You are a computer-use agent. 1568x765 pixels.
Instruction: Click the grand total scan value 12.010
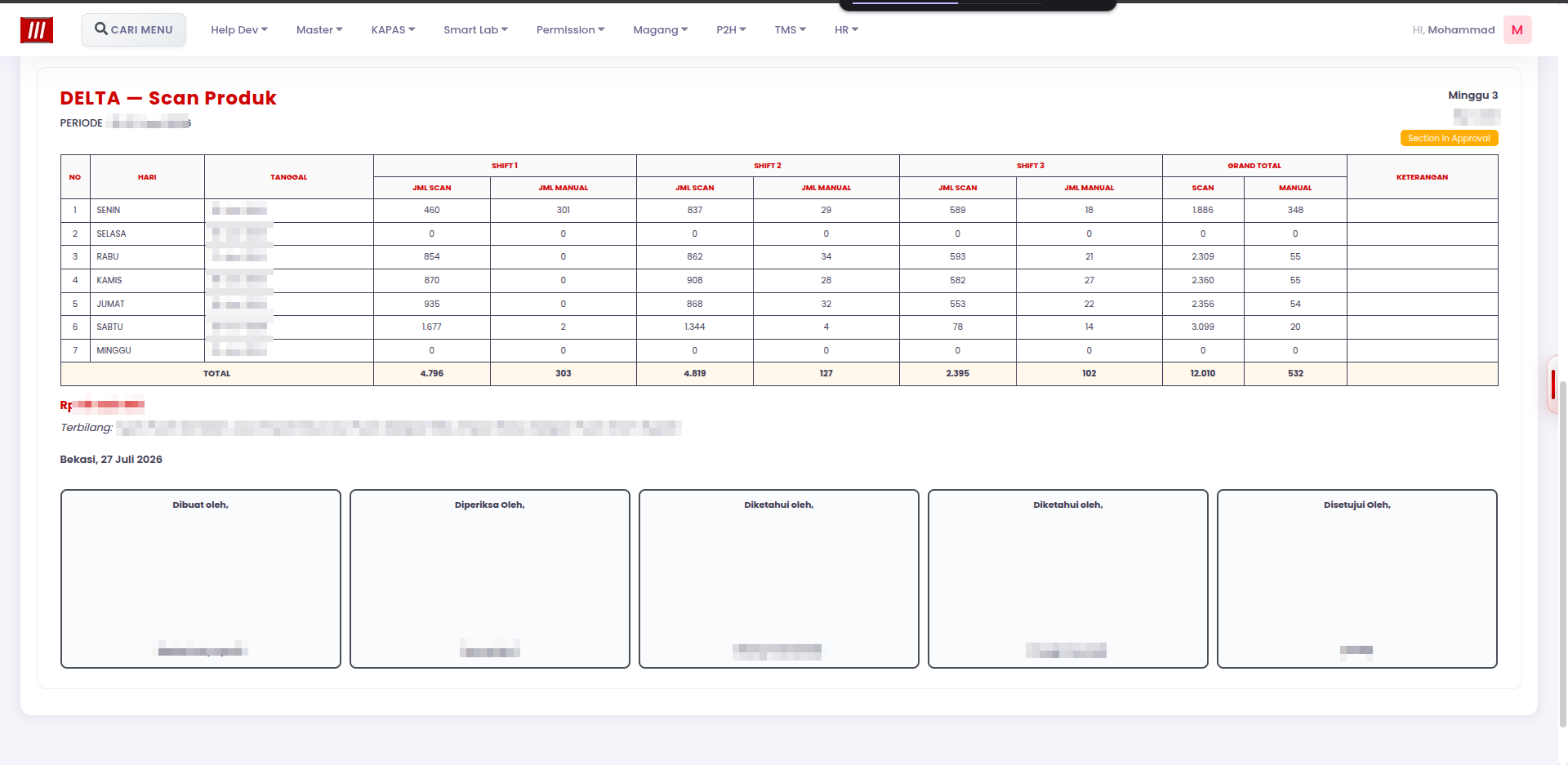click(x=1203, y=373)
